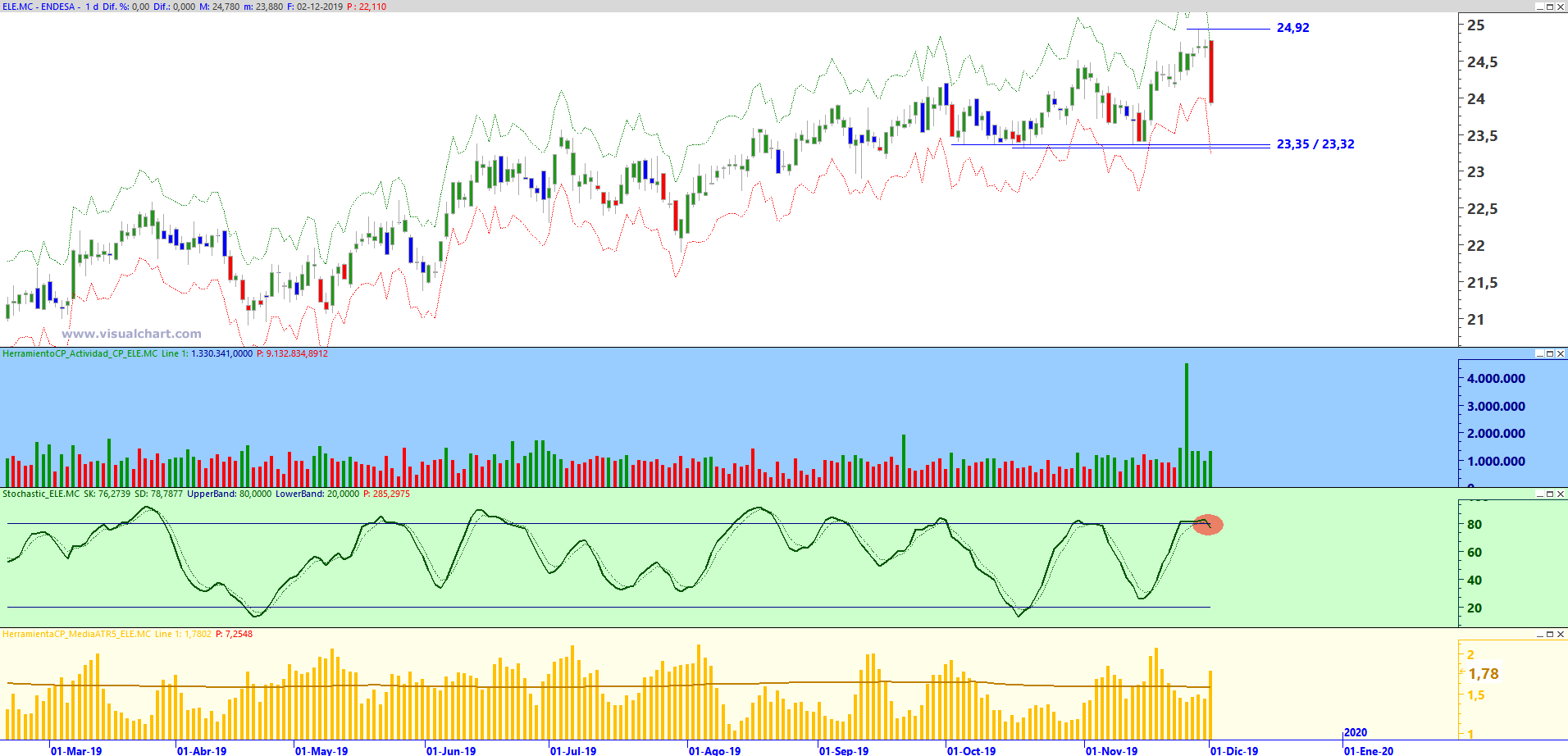The height and width of the screenshot is (756, 1568).
Task: Click the 01-Nov-19 date axis label
Action: (x=1112, y=750)
